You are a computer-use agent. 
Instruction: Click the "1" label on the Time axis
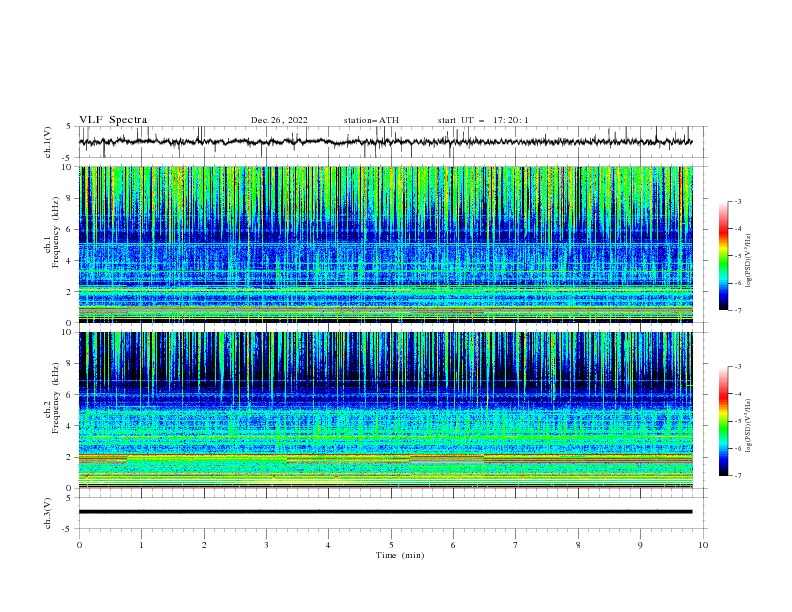coord(141,545)
